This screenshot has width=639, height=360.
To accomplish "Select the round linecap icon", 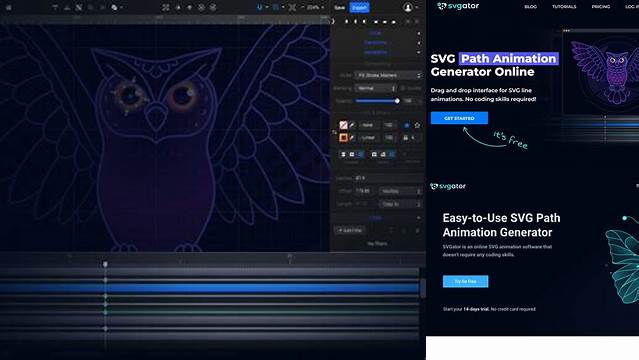I will click(x=352, y=154).
